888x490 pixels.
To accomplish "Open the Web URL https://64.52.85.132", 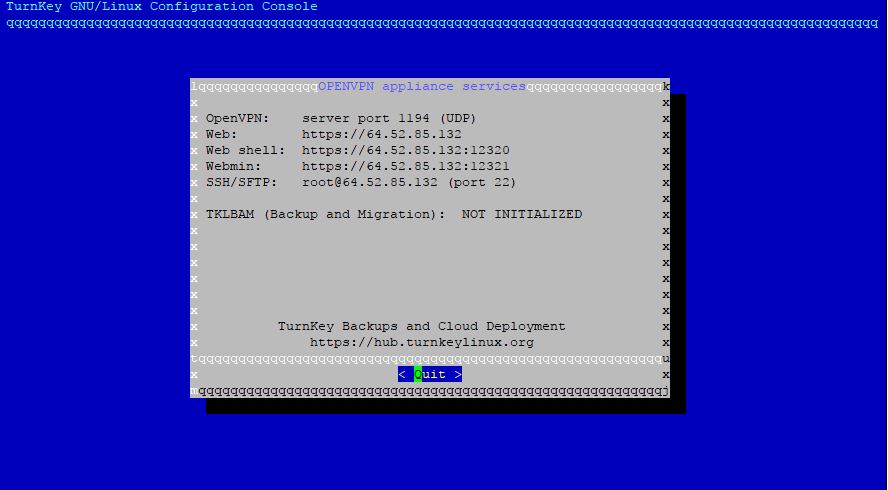I will 382,134.
